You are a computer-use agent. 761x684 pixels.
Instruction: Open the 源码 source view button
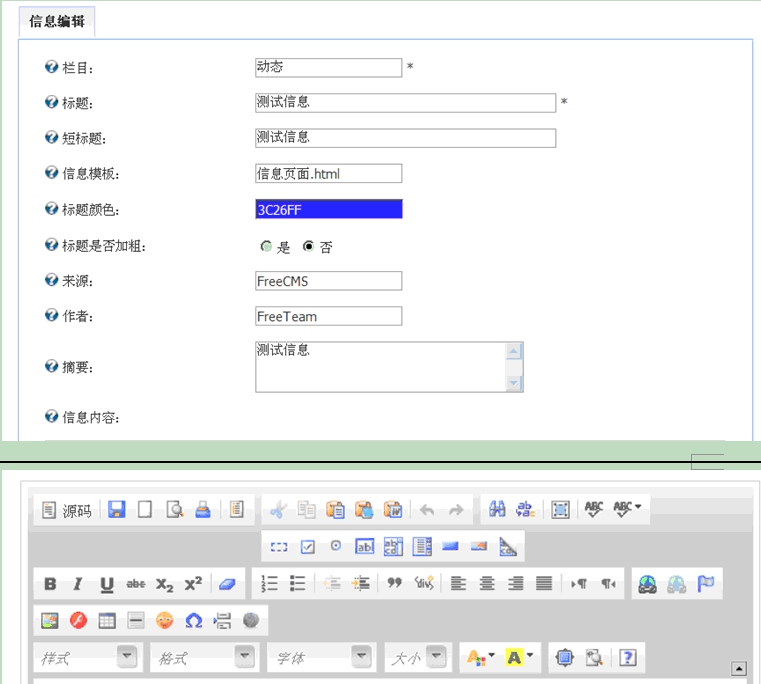pos(67,510)
